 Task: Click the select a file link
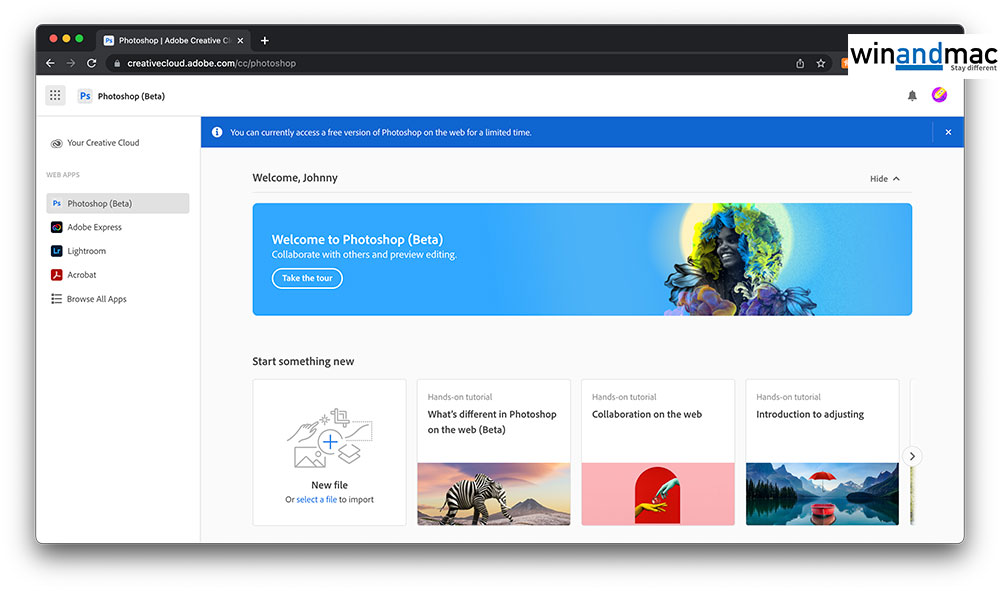316,500
